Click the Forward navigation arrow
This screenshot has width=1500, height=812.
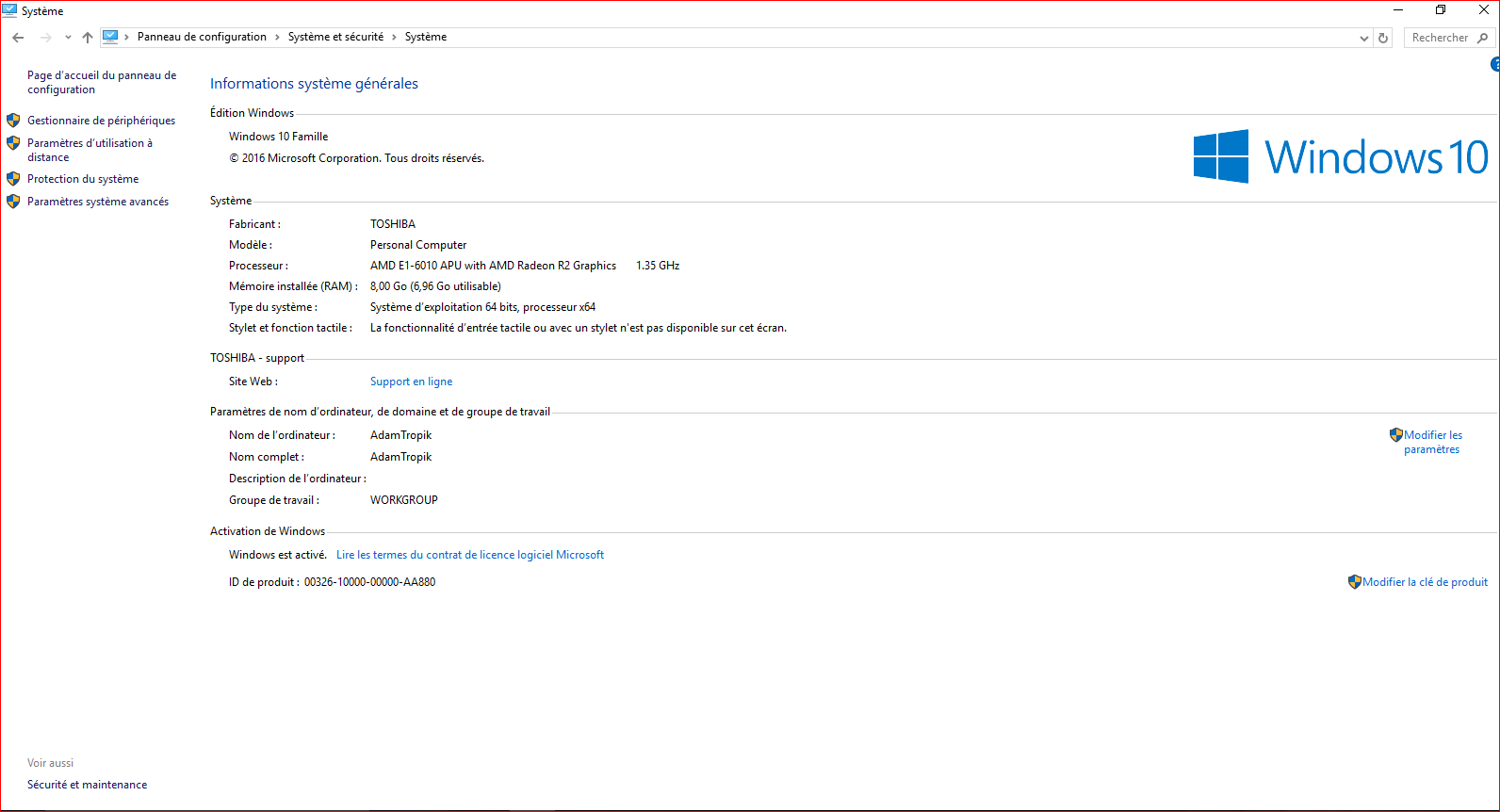pos(45,38)
